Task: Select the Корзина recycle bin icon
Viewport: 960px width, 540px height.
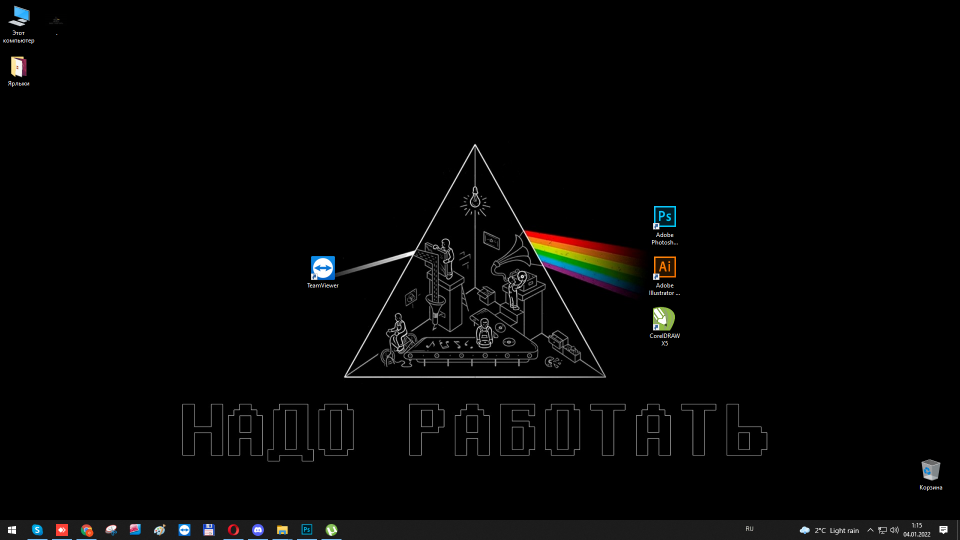Action: (x=931, y=475)
